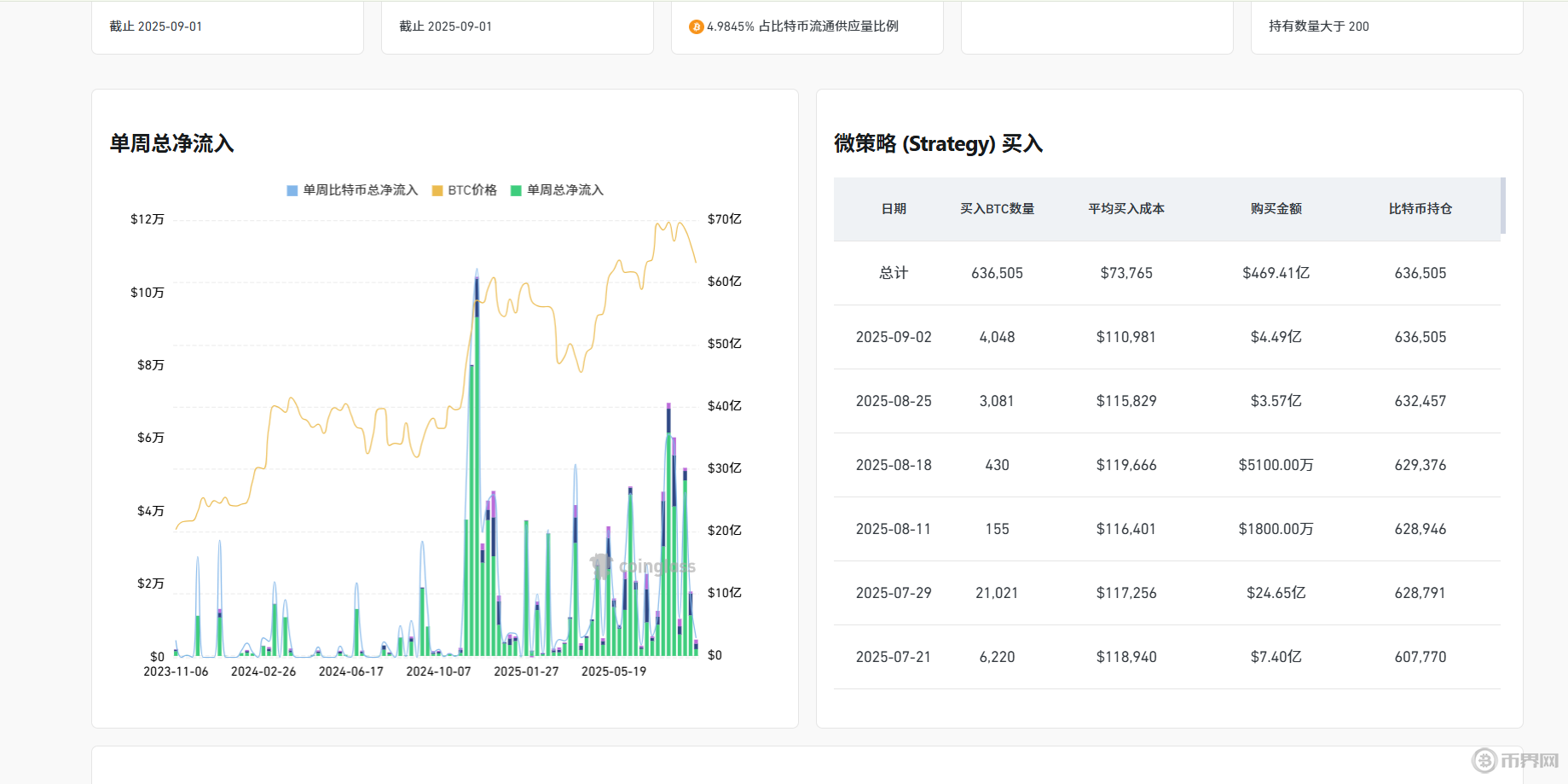Click the 购买金额 column header
This screenshot has height=784, width=1568.
pyautogui.click(x=1276, y=209)
